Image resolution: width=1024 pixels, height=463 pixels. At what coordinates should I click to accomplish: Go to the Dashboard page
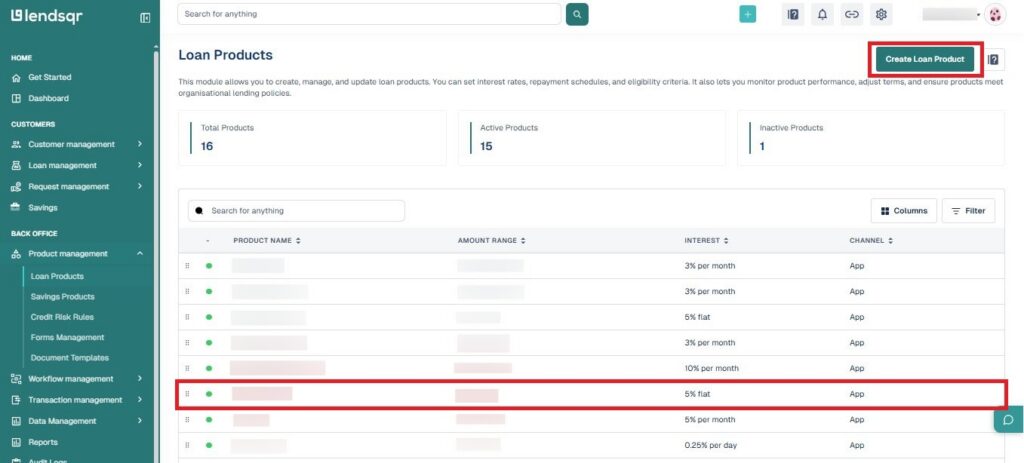coord(48,99)
